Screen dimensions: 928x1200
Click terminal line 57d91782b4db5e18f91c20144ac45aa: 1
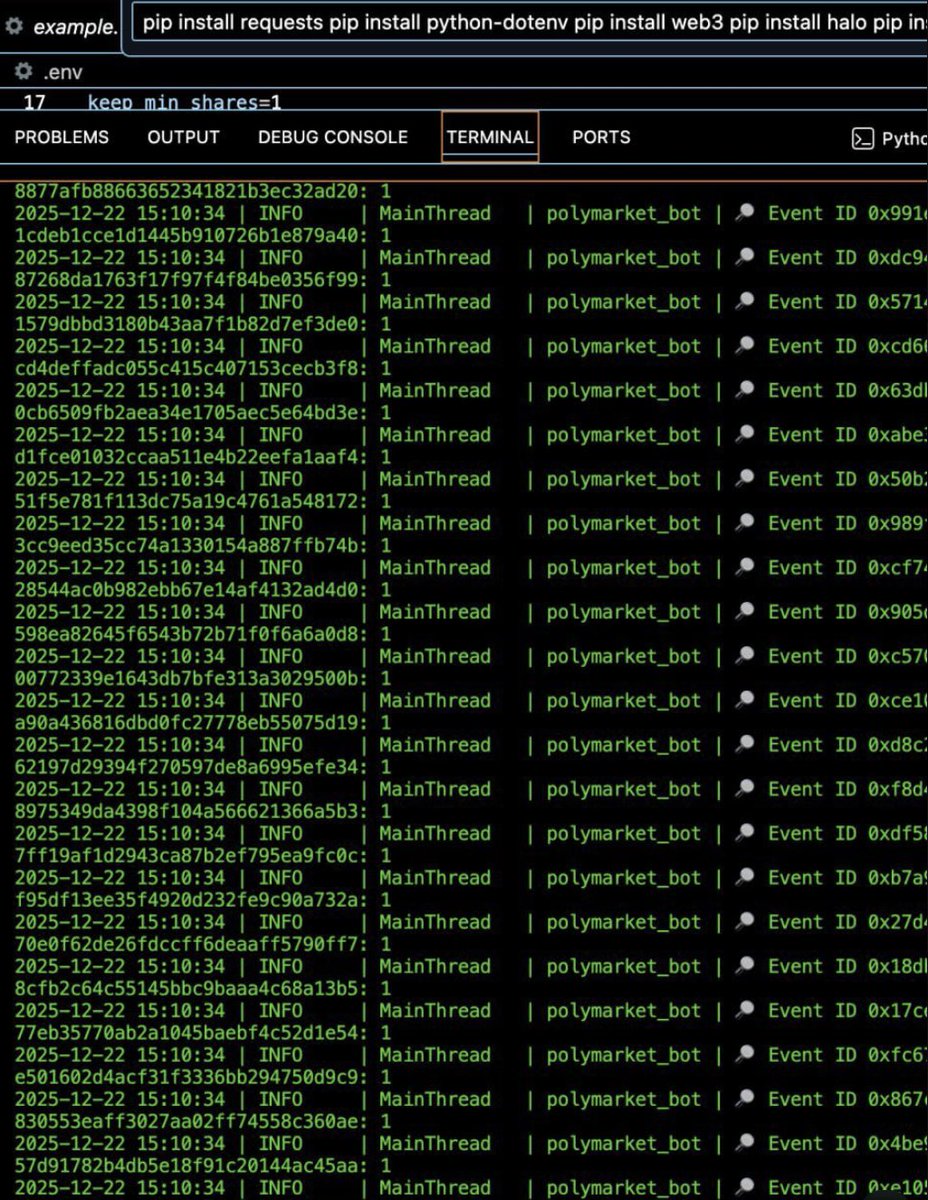pos(203,1166)
